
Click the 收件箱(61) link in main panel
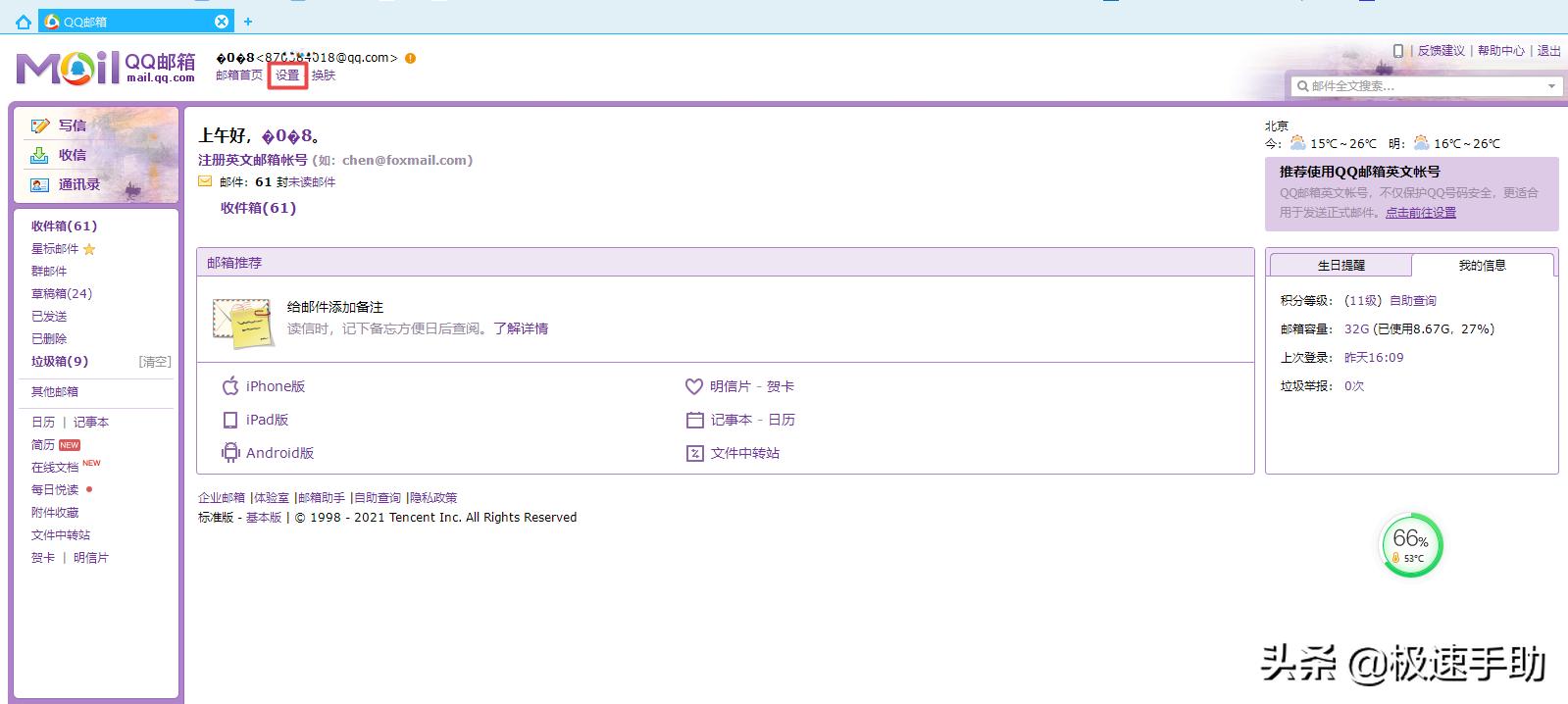click(x=258, y=208)
